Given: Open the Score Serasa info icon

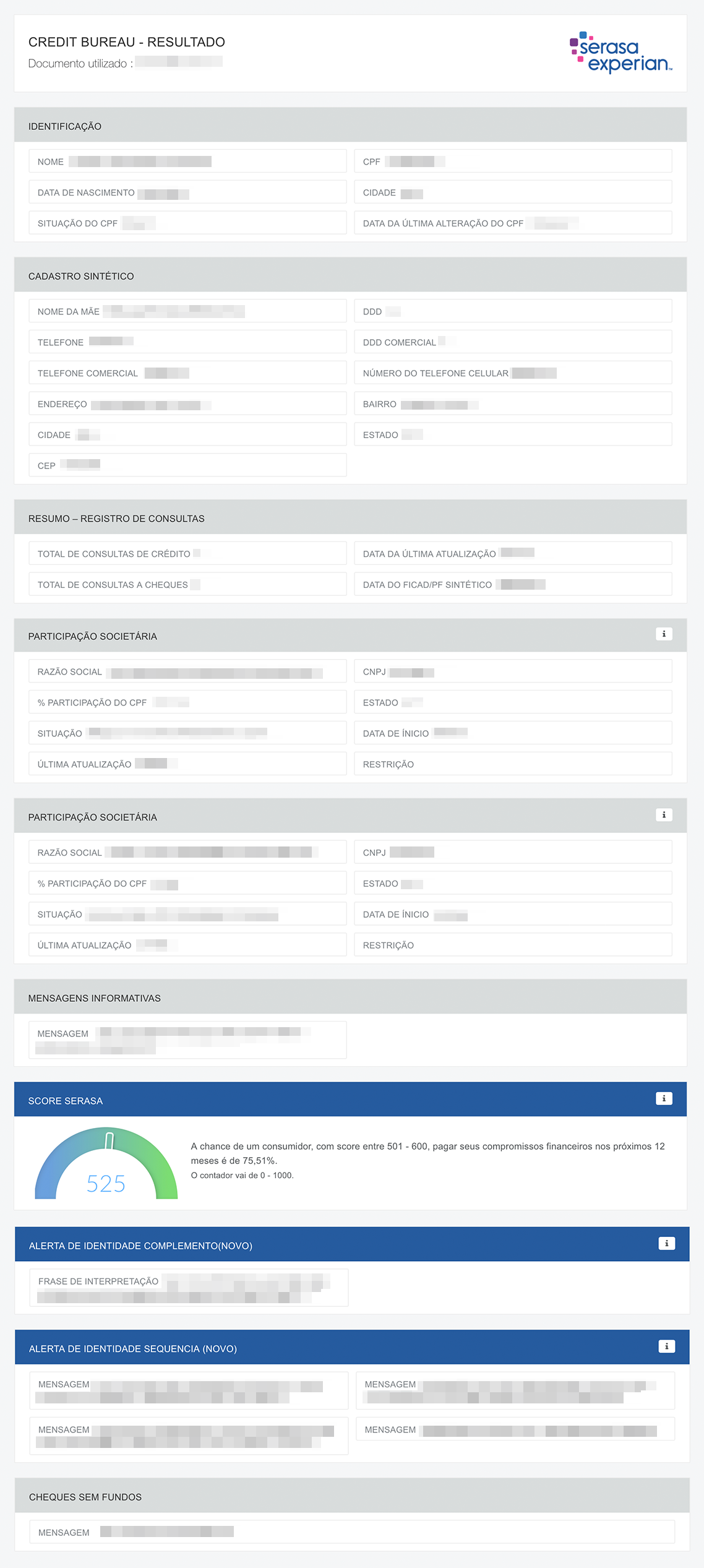Looking at the screenshot, I should (x=664, y=1098).
